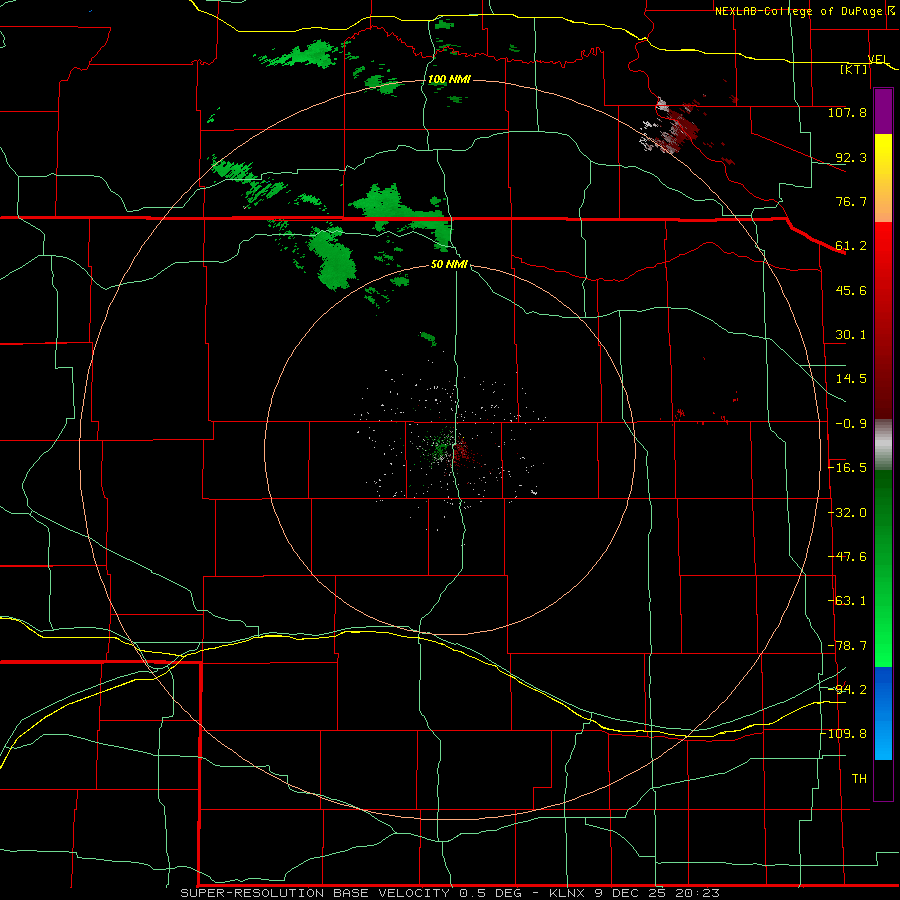
Task: Click the blue segment of velocity color bar
Action: 883,713
